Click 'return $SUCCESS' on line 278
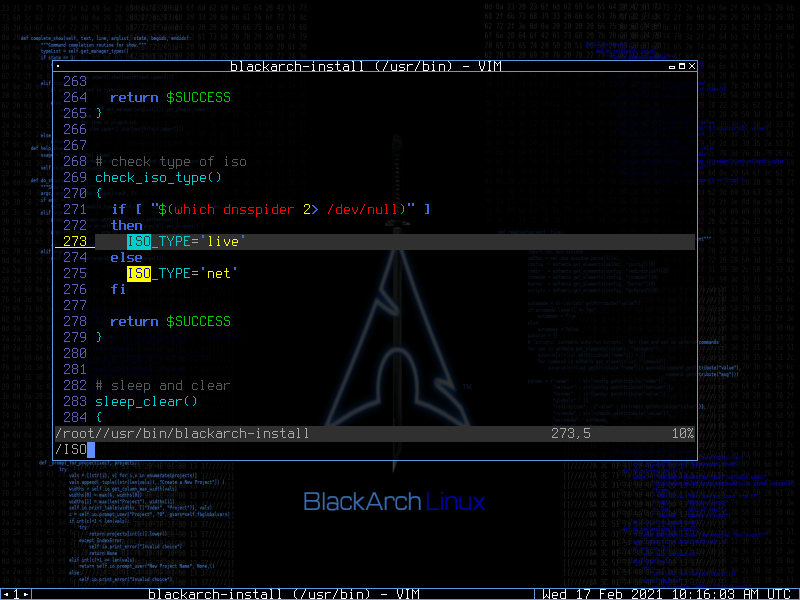This screenshot has width=800, height=600. [x=170, y=321]
